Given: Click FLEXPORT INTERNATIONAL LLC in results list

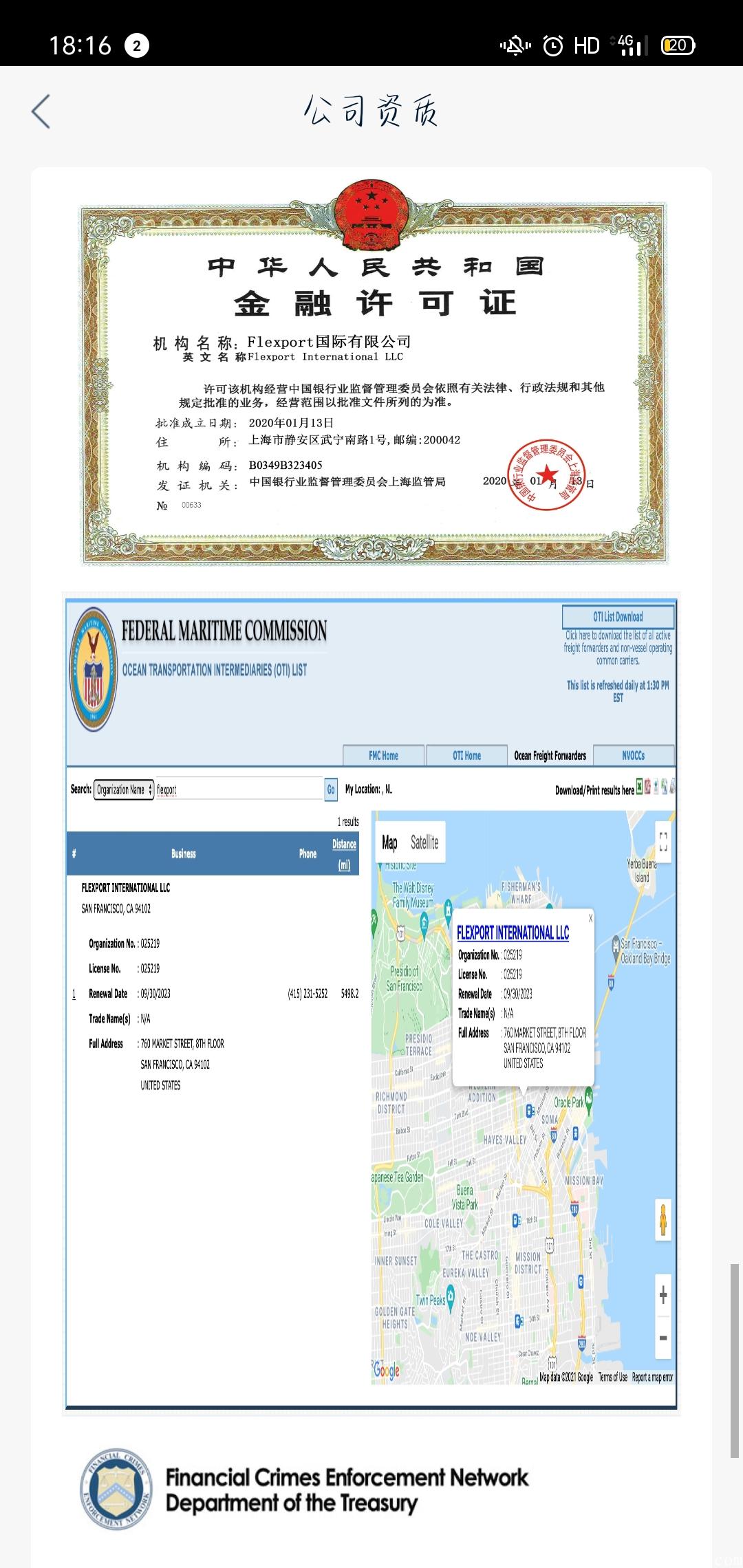Looking at the screenshot, I should click(x=126, y=888).
